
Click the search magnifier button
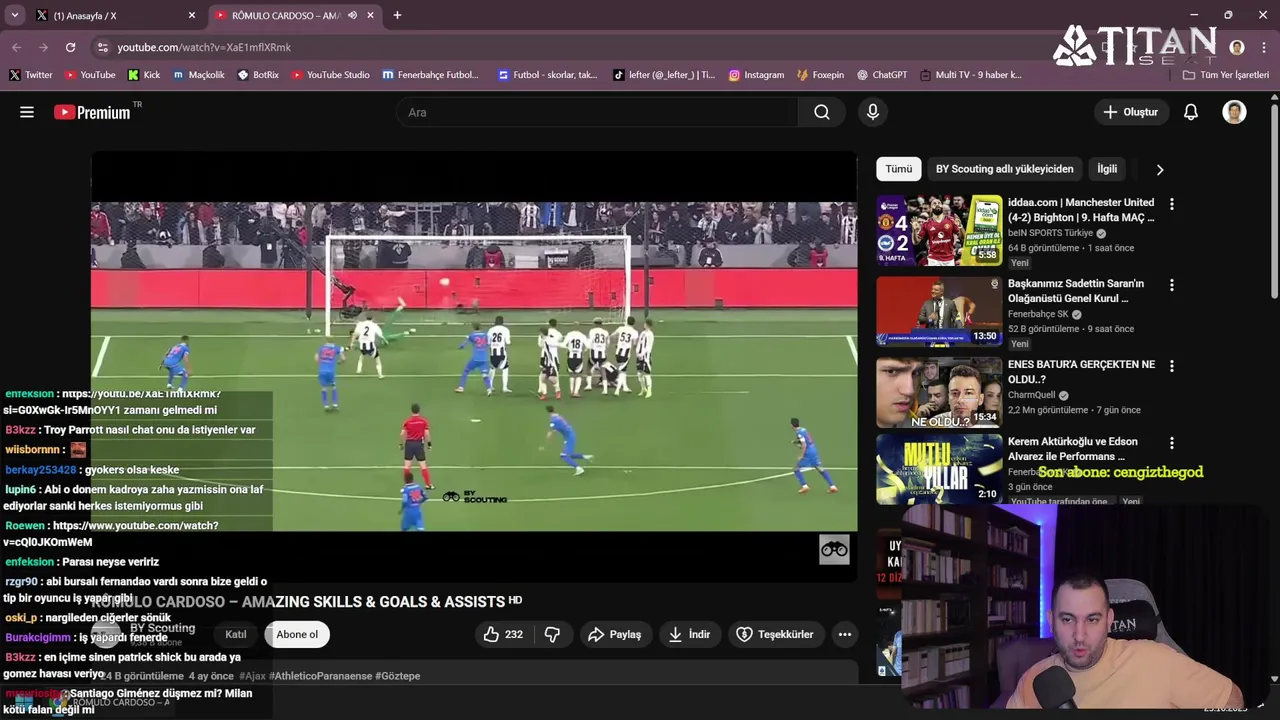[x=822, y=112]
